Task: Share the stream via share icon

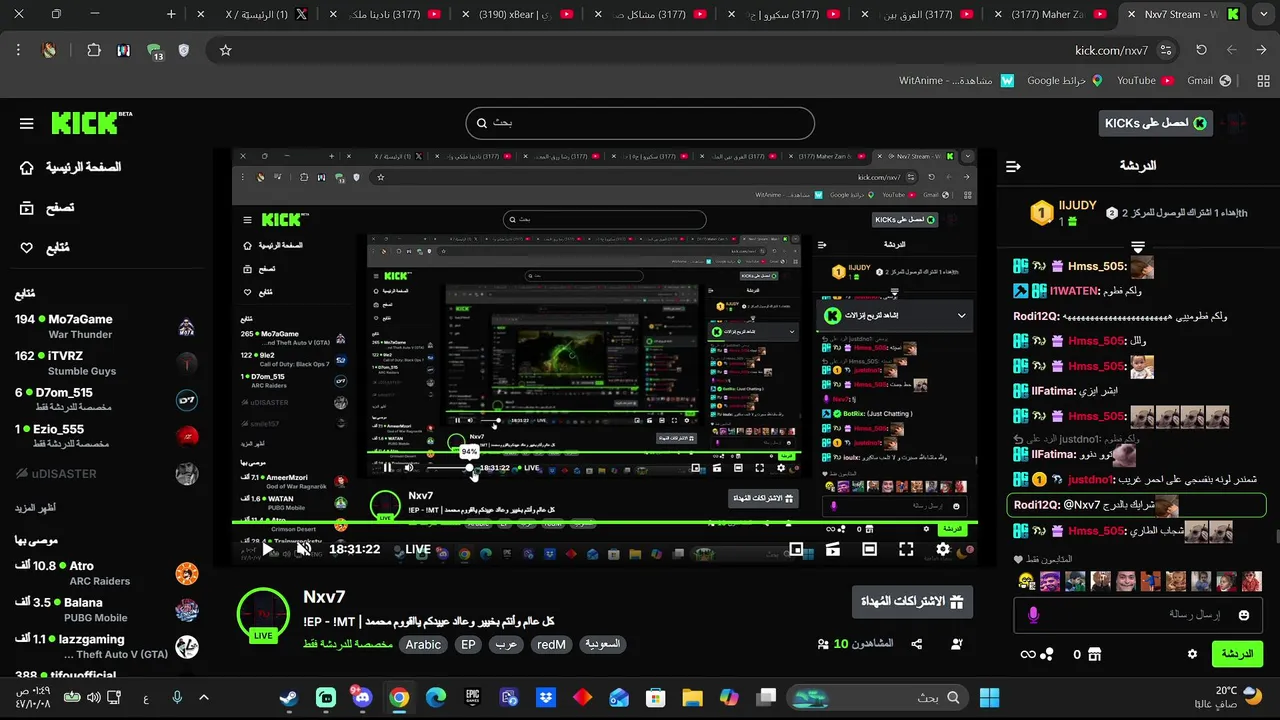Action: [917, 644]
